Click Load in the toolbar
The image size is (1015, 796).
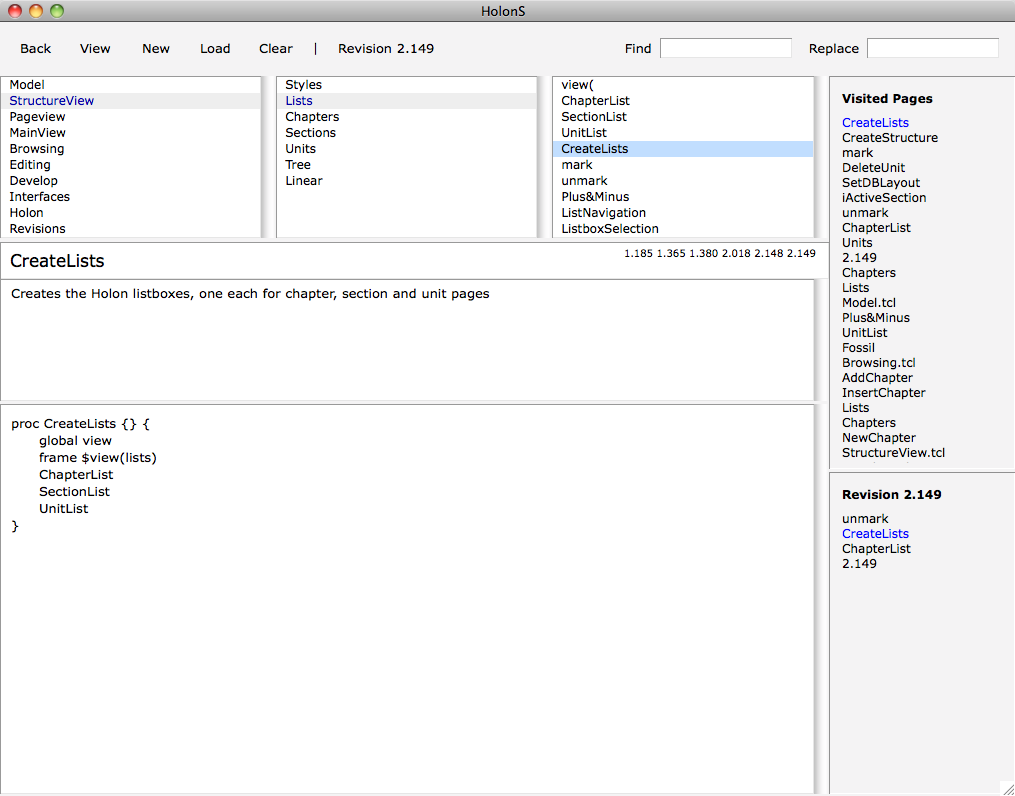[215, 48]
